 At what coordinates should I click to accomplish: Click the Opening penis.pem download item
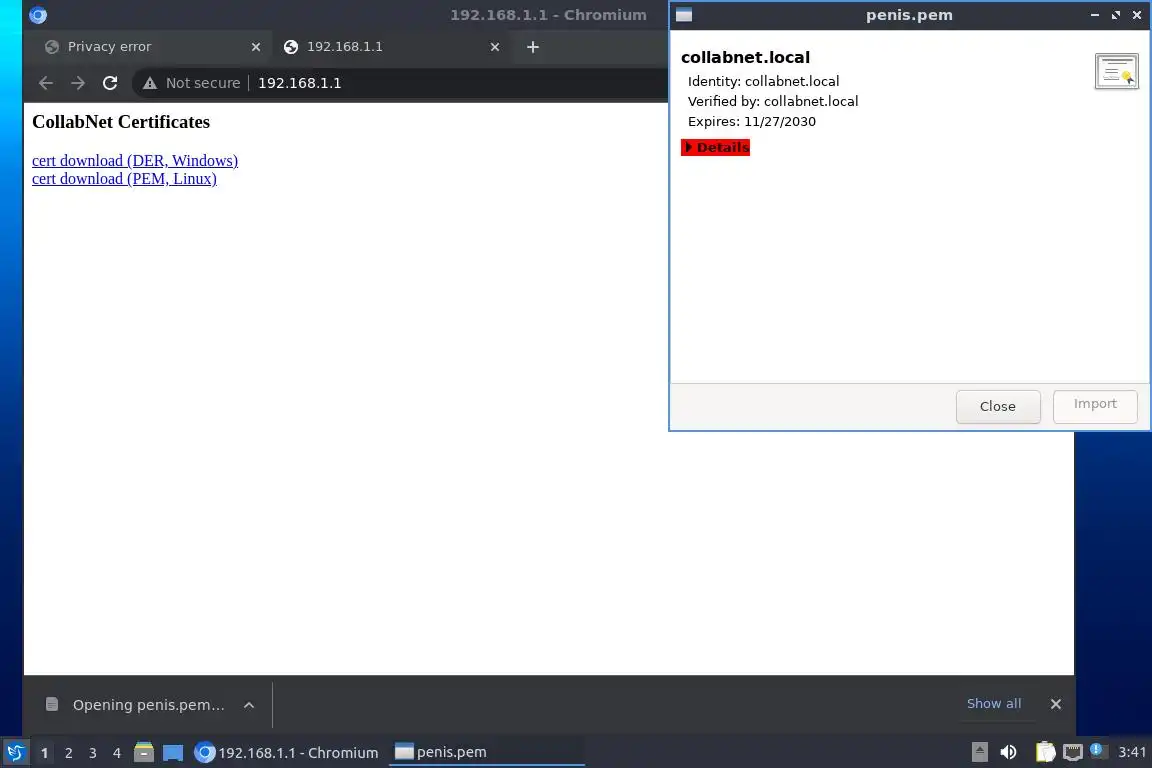pyautogui.click(x=148, y=705)
